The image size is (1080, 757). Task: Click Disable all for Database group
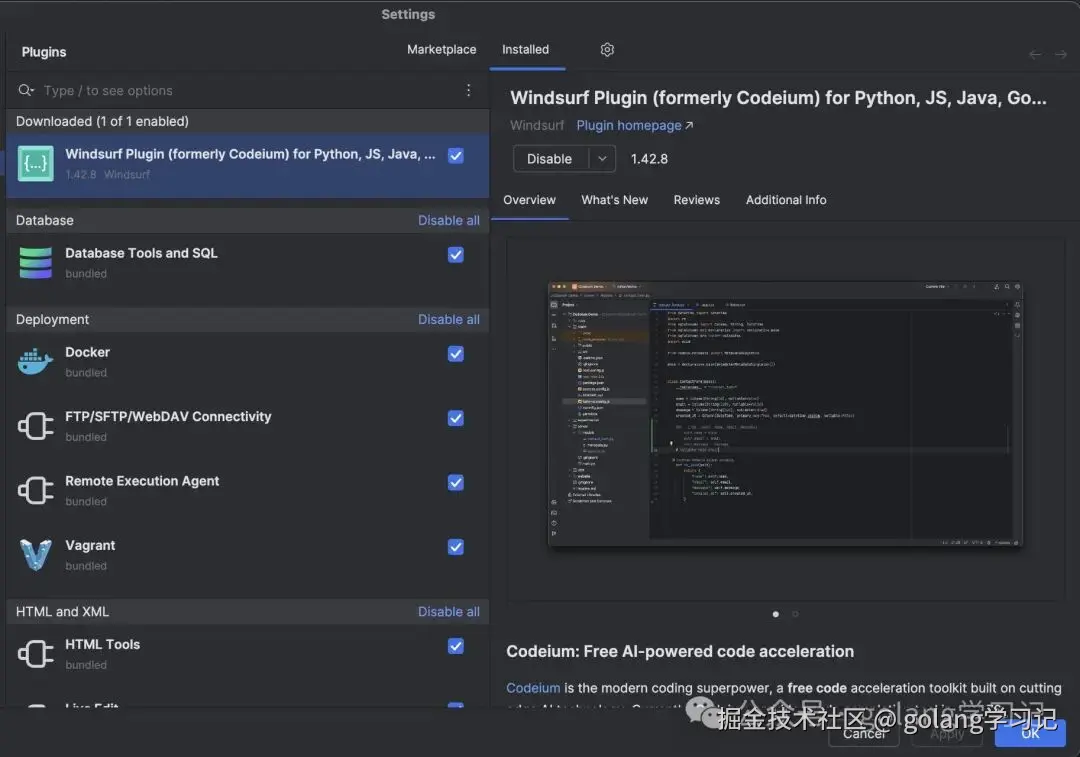click(448, 220)
